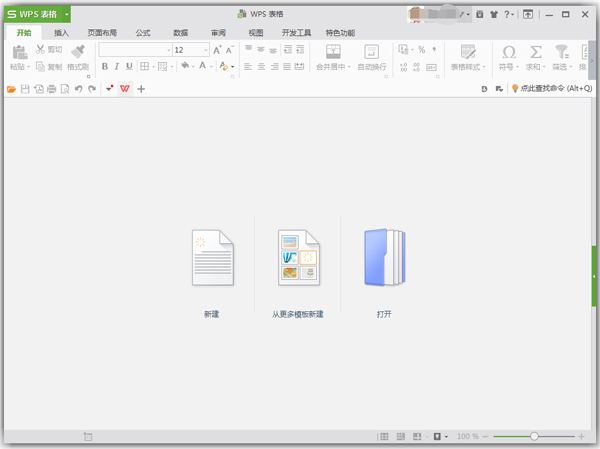
Task: Click the open folder icon in quick toolbar
Action: [x=11, y=89]
